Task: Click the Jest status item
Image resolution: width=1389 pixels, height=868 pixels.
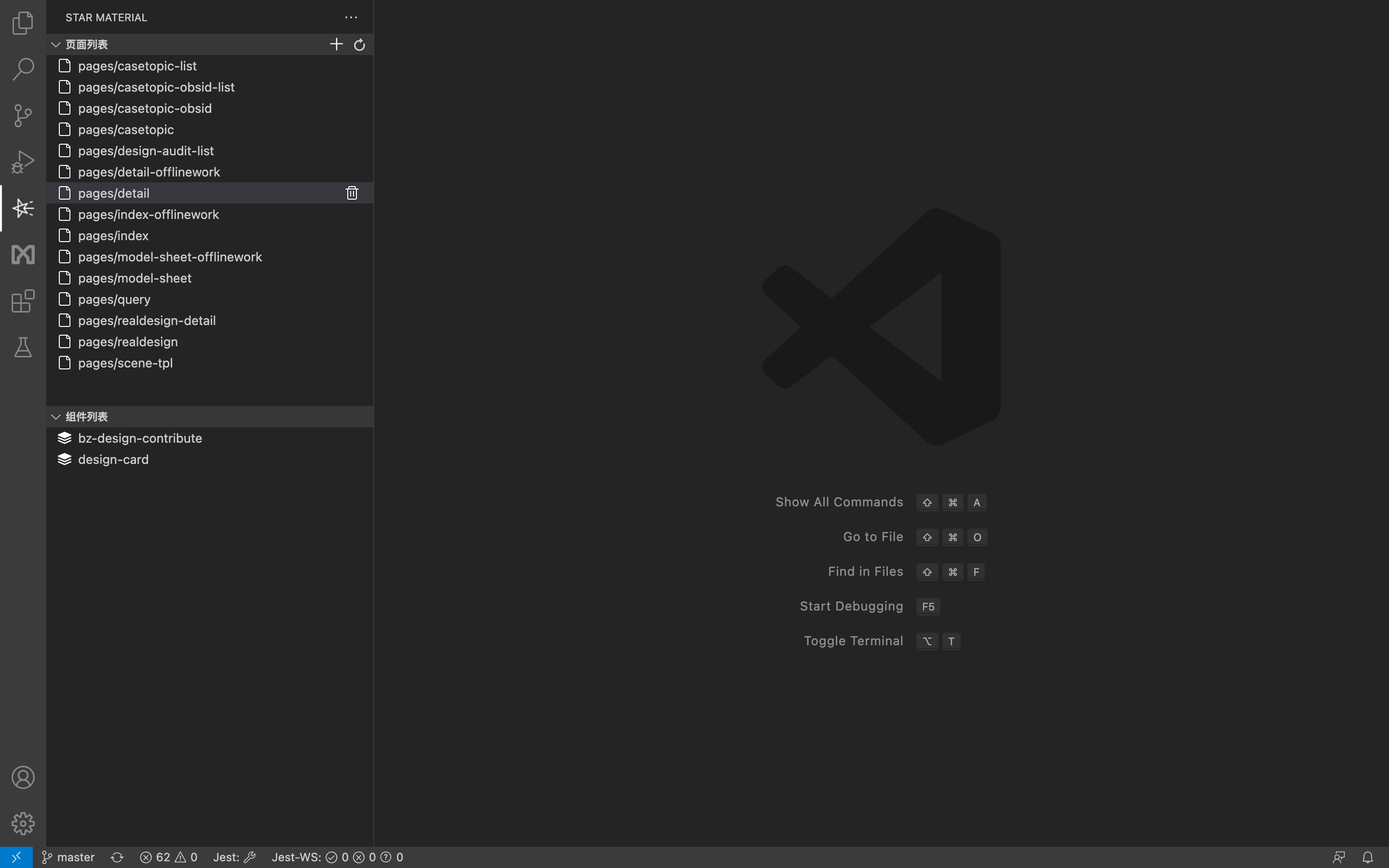Action: click(234, 857)
